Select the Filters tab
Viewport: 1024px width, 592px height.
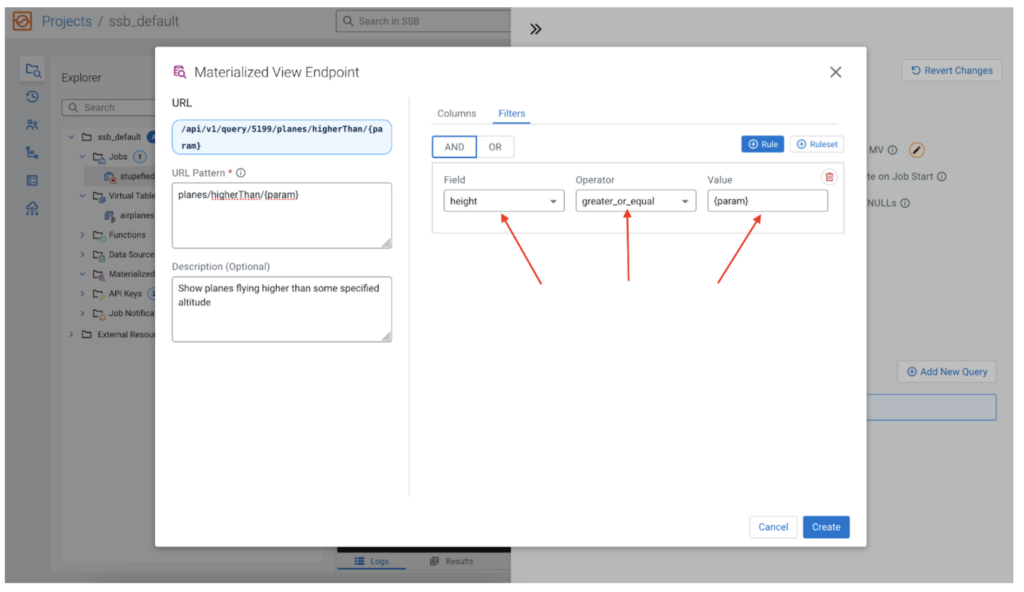tap(511, 113)
